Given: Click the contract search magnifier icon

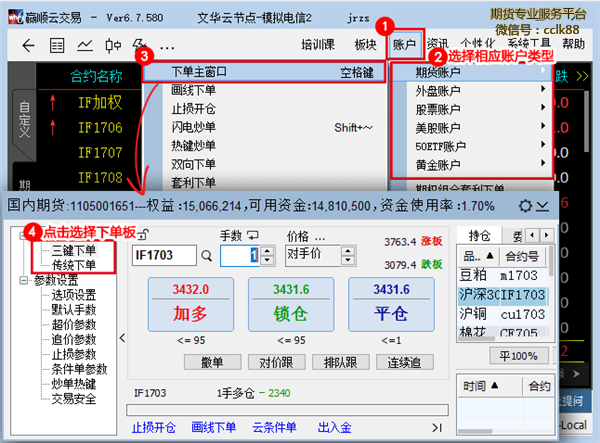Looking at the screenshot, I should (207, 256).
